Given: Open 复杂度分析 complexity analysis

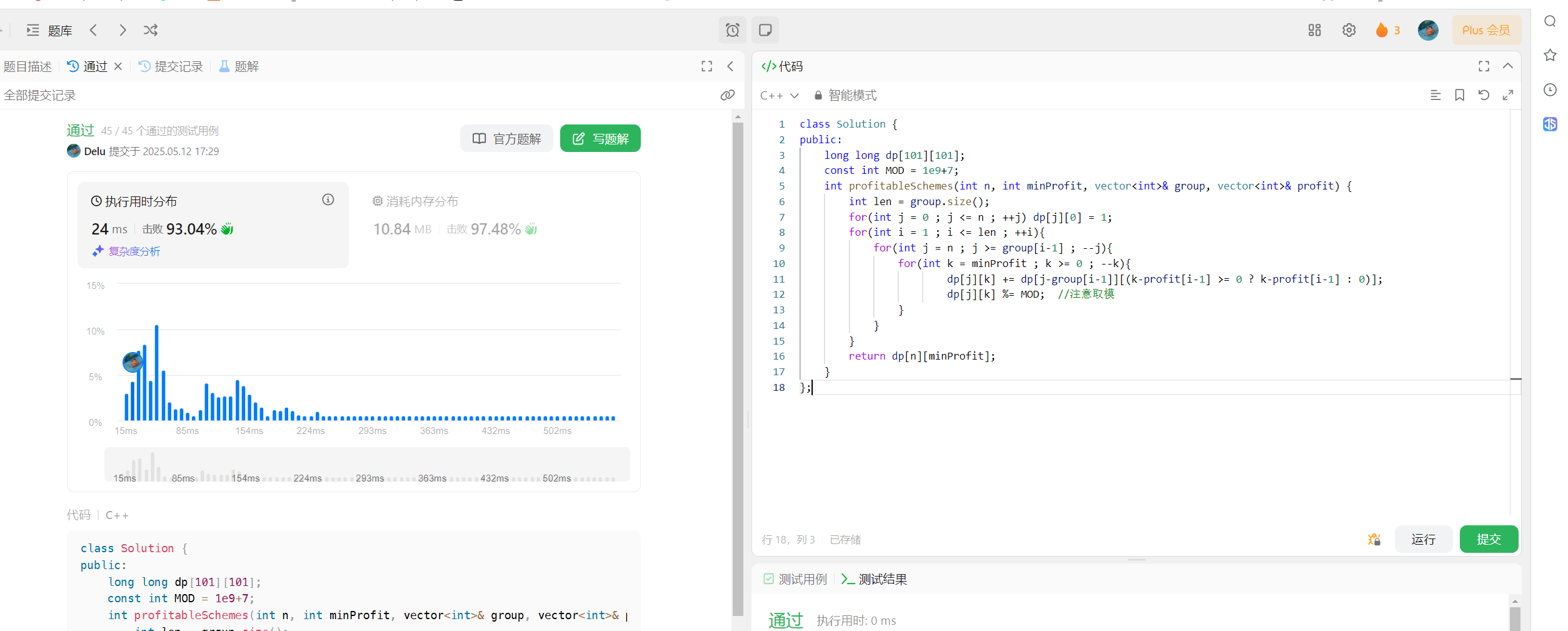Looking at the screenshot, I should 126,251.
